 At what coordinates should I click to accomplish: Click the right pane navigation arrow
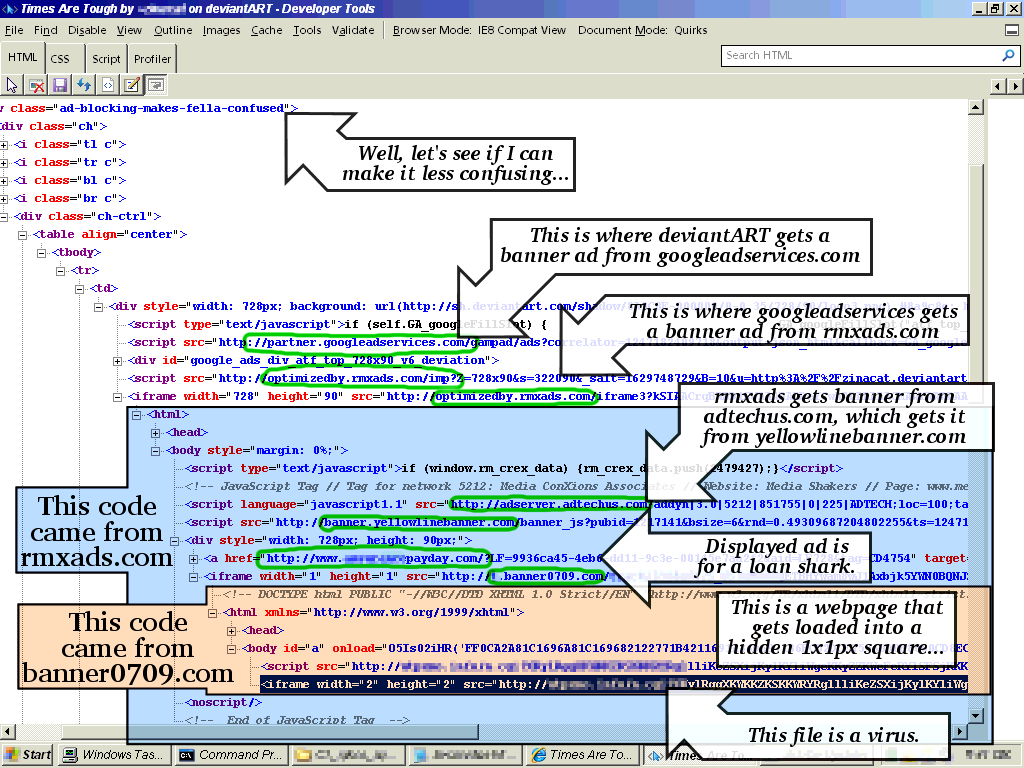[1015, 86]
